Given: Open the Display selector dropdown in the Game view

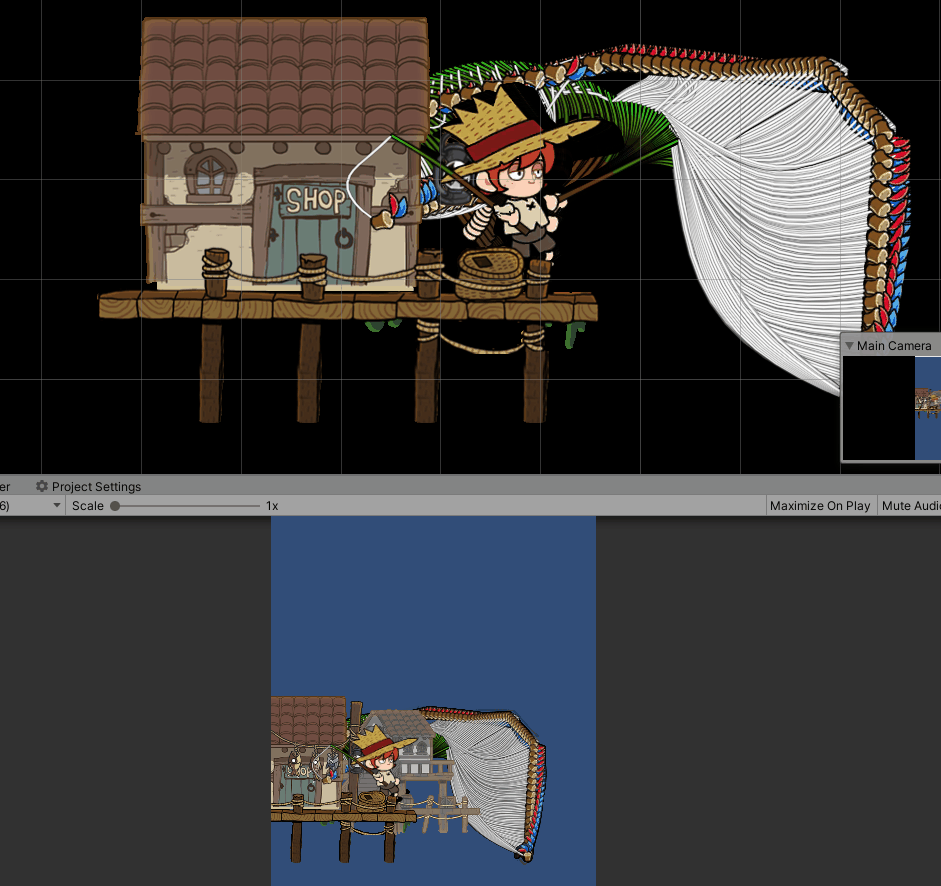Looking at the screenshot, I should [x=30, y=505].
